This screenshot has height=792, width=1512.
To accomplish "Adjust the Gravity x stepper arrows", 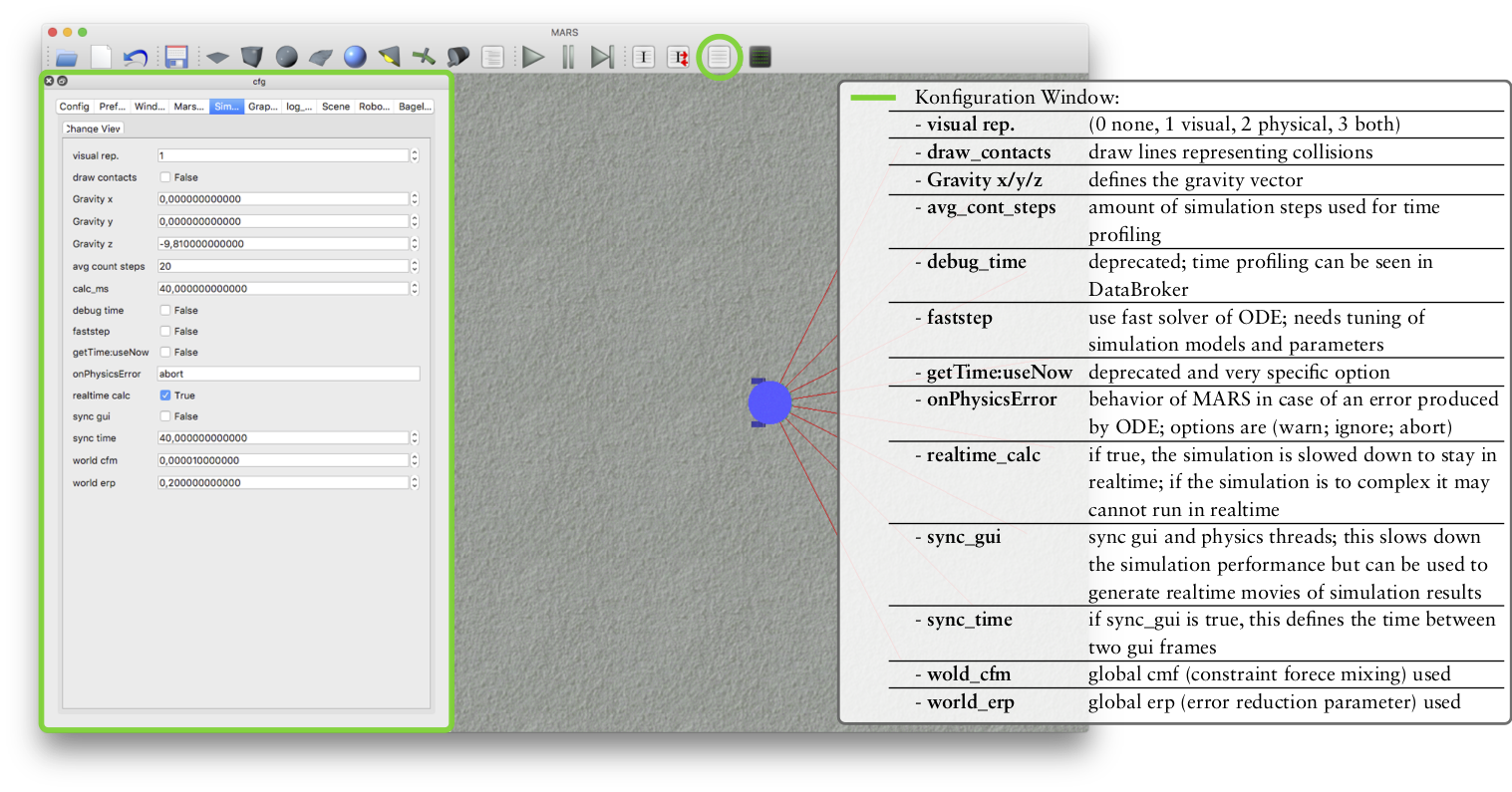I will pos(415,199).
